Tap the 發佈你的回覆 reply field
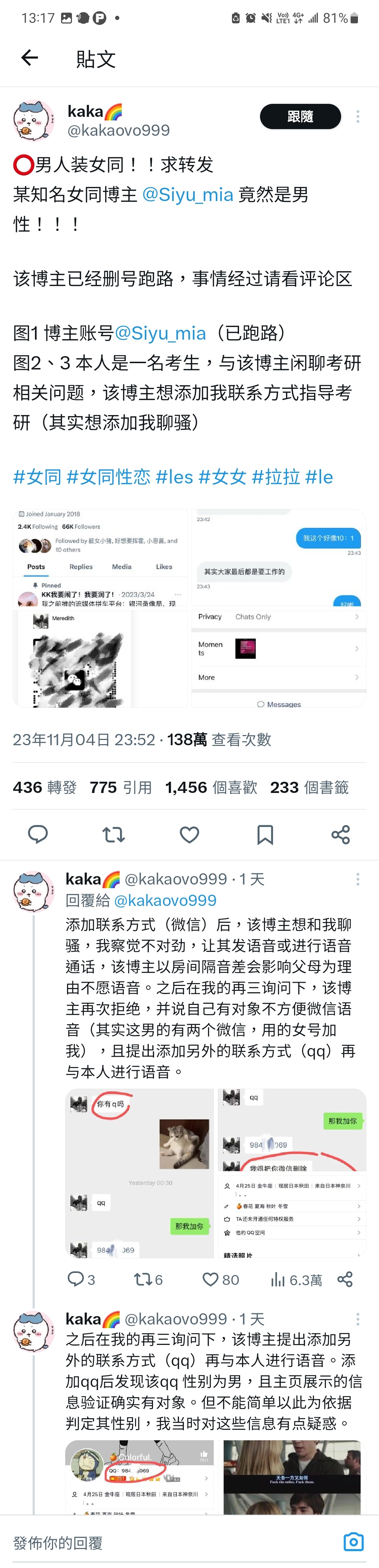Viewport: 379px width, 1568px height. (x=170, y=1542)
